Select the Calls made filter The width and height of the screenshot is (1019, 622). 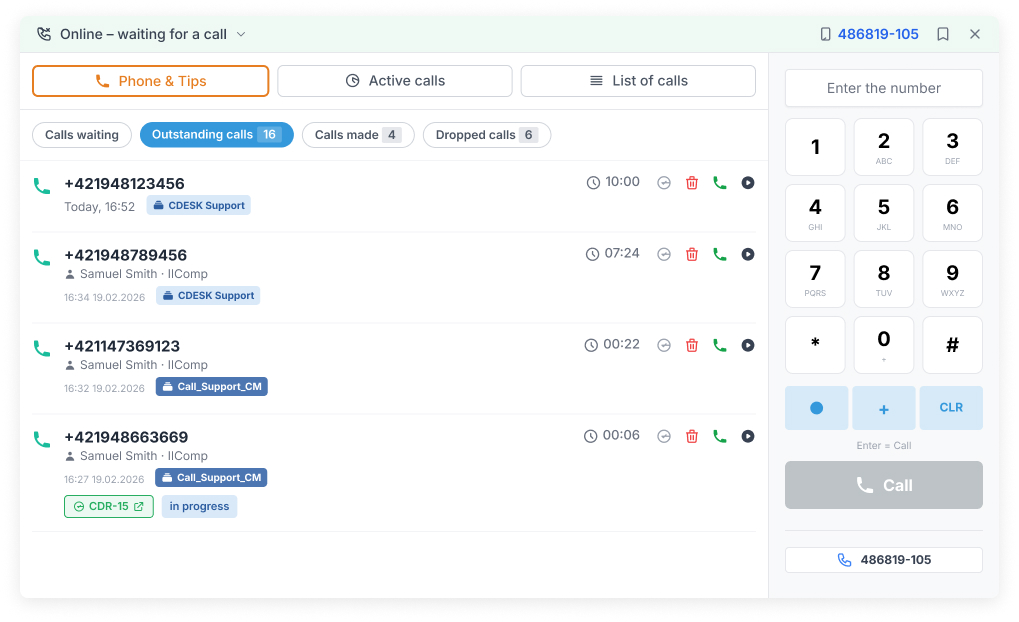point(357,135)
